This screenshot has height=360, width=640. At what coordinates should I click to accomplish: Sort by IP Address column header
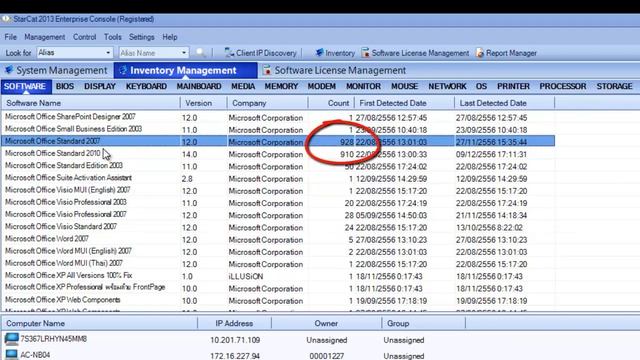[234, 323]
